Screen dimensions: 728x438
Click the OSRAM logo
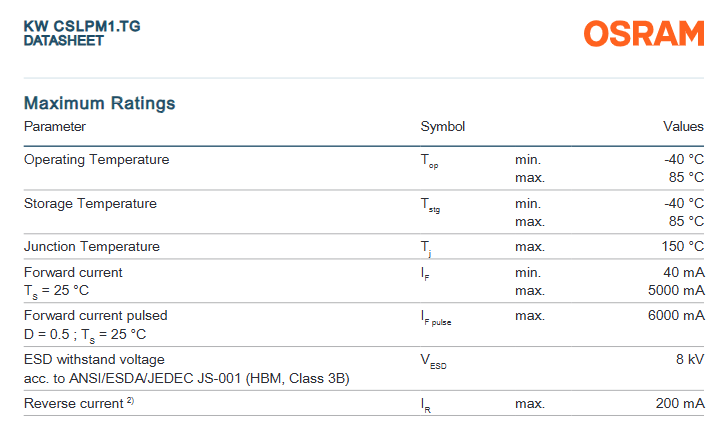(644, 34)
